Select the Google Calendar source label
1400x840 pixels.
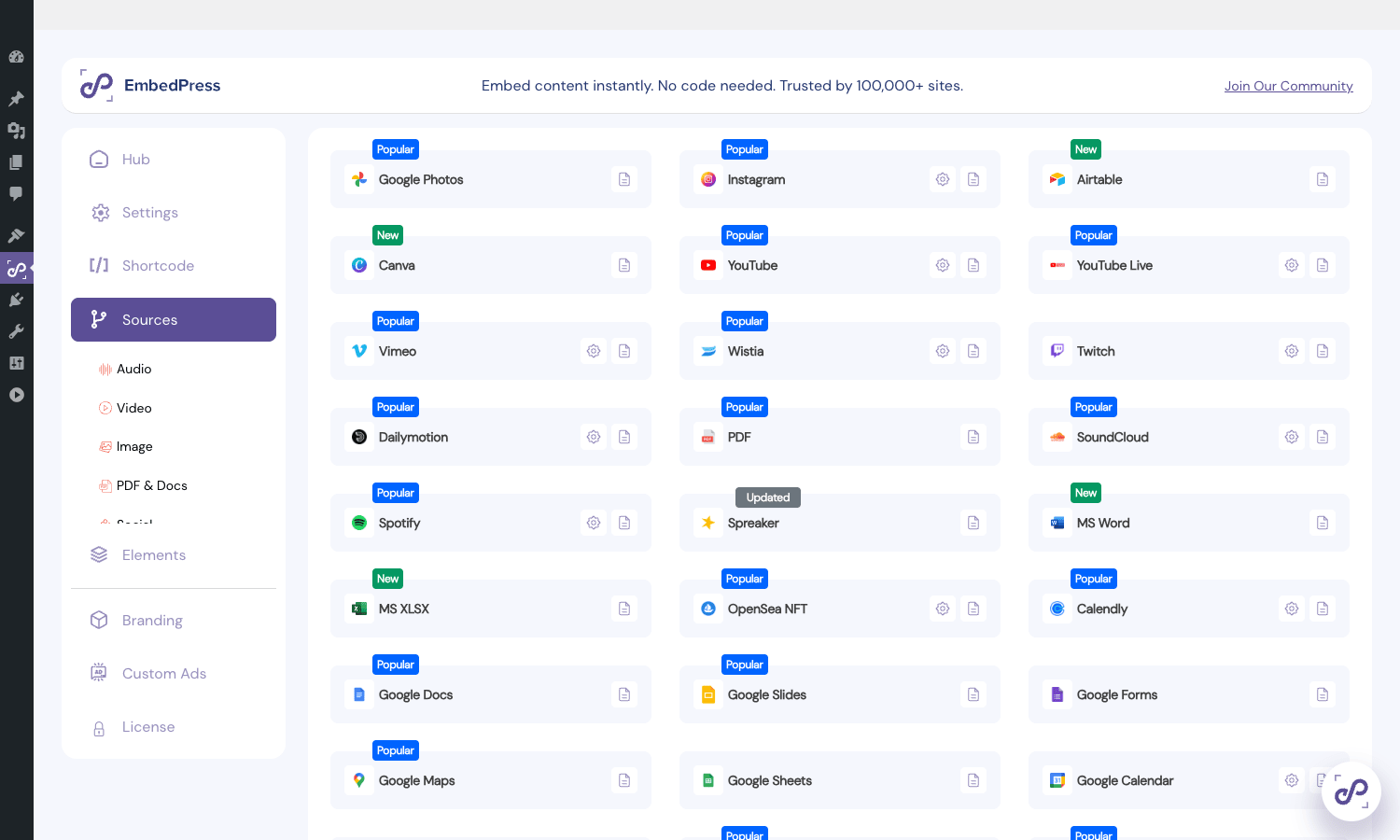coord(1125,781)
